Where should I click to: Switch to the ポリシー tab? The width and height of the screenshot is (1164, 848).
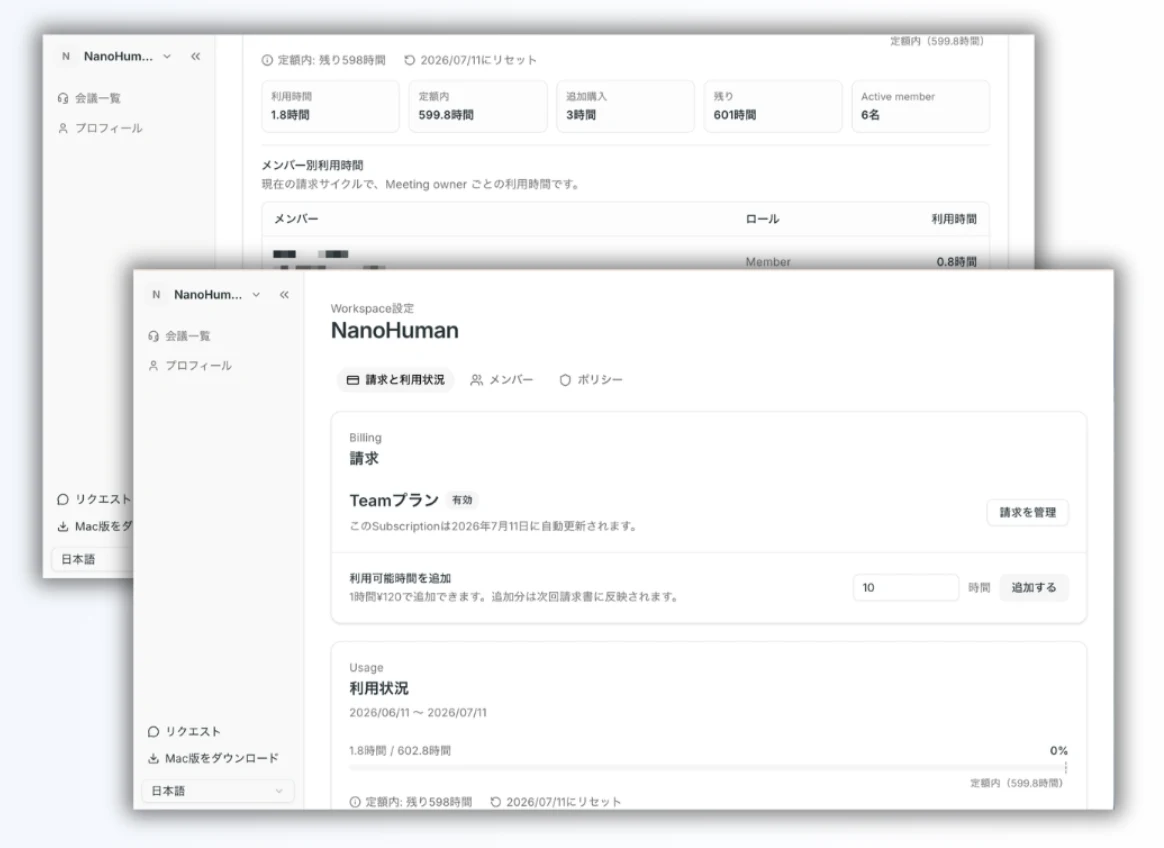click(x=591, y=379)
